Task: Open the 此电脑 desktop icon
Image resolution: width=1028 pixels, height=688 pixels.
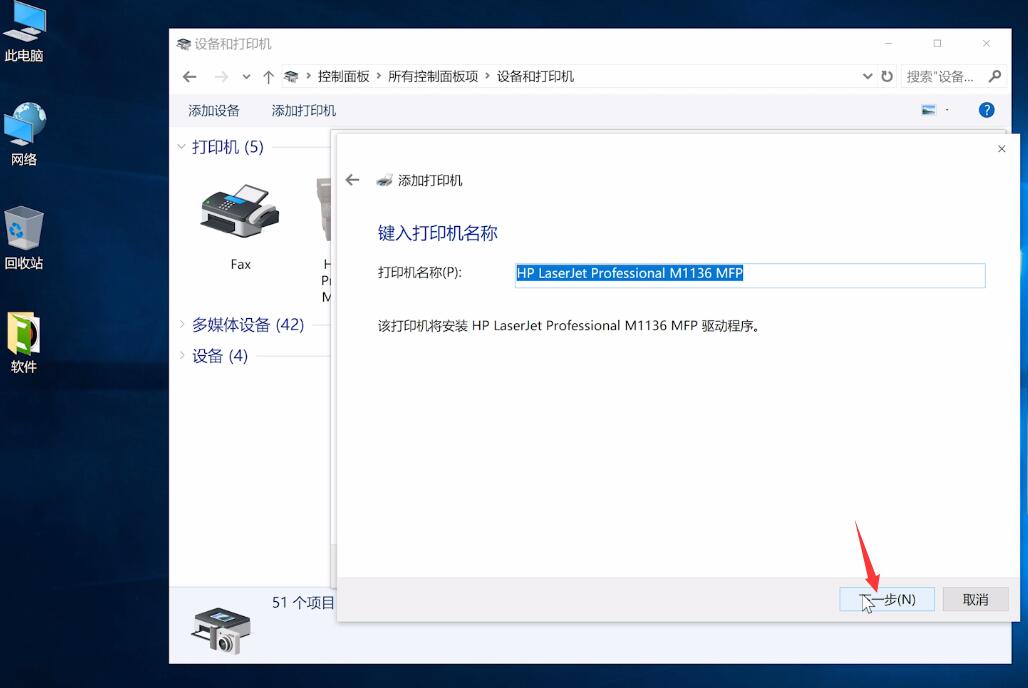Action: tap(24, 25)
